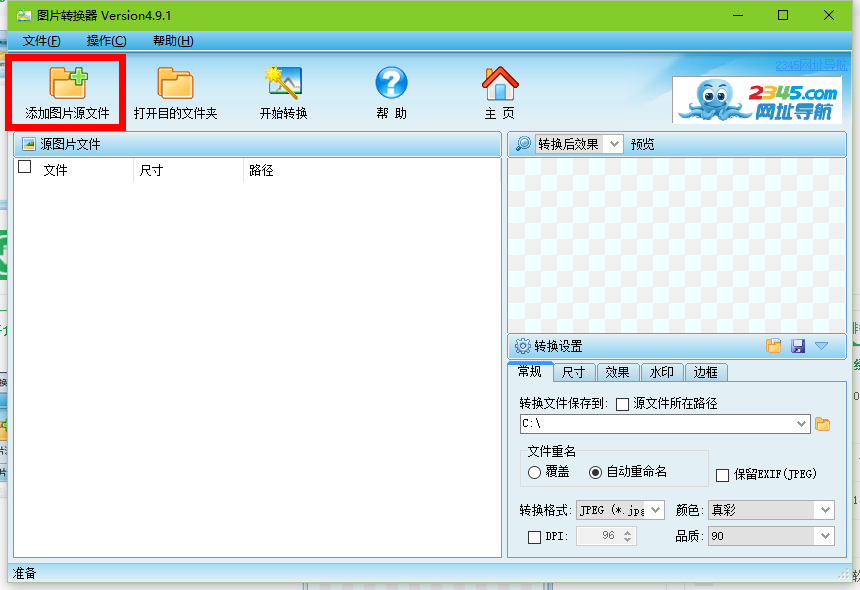The width and height of the screenshot is (860, 590).
Task: Click the 文件 column header
Action: [55, 170]
